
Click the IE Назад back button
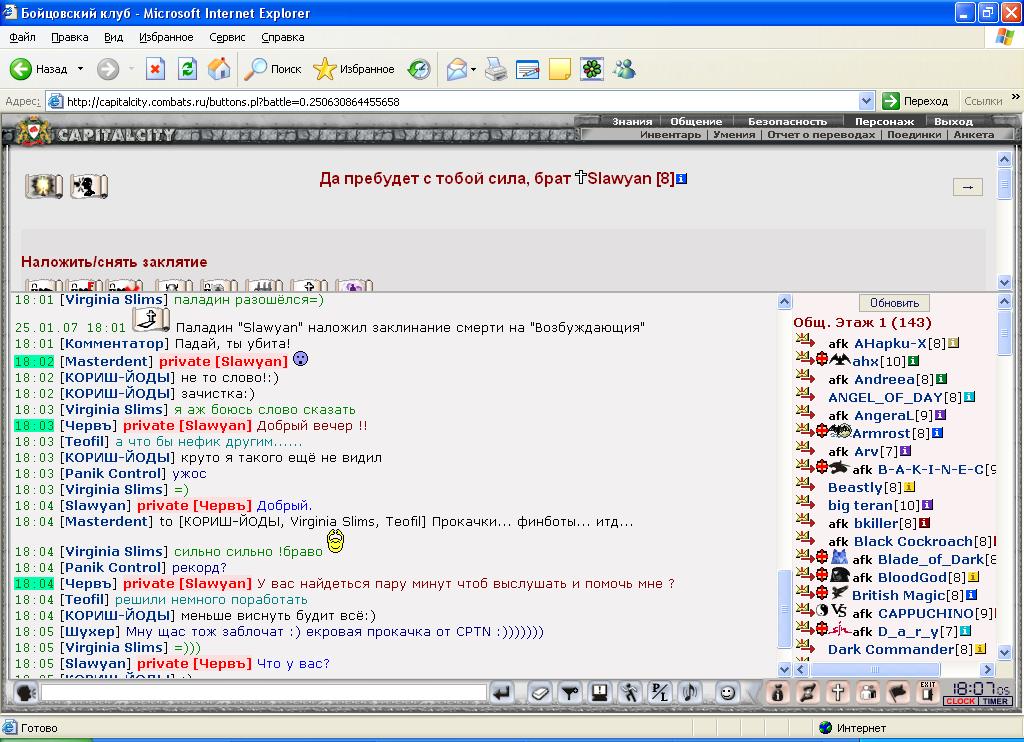[39, 69]
